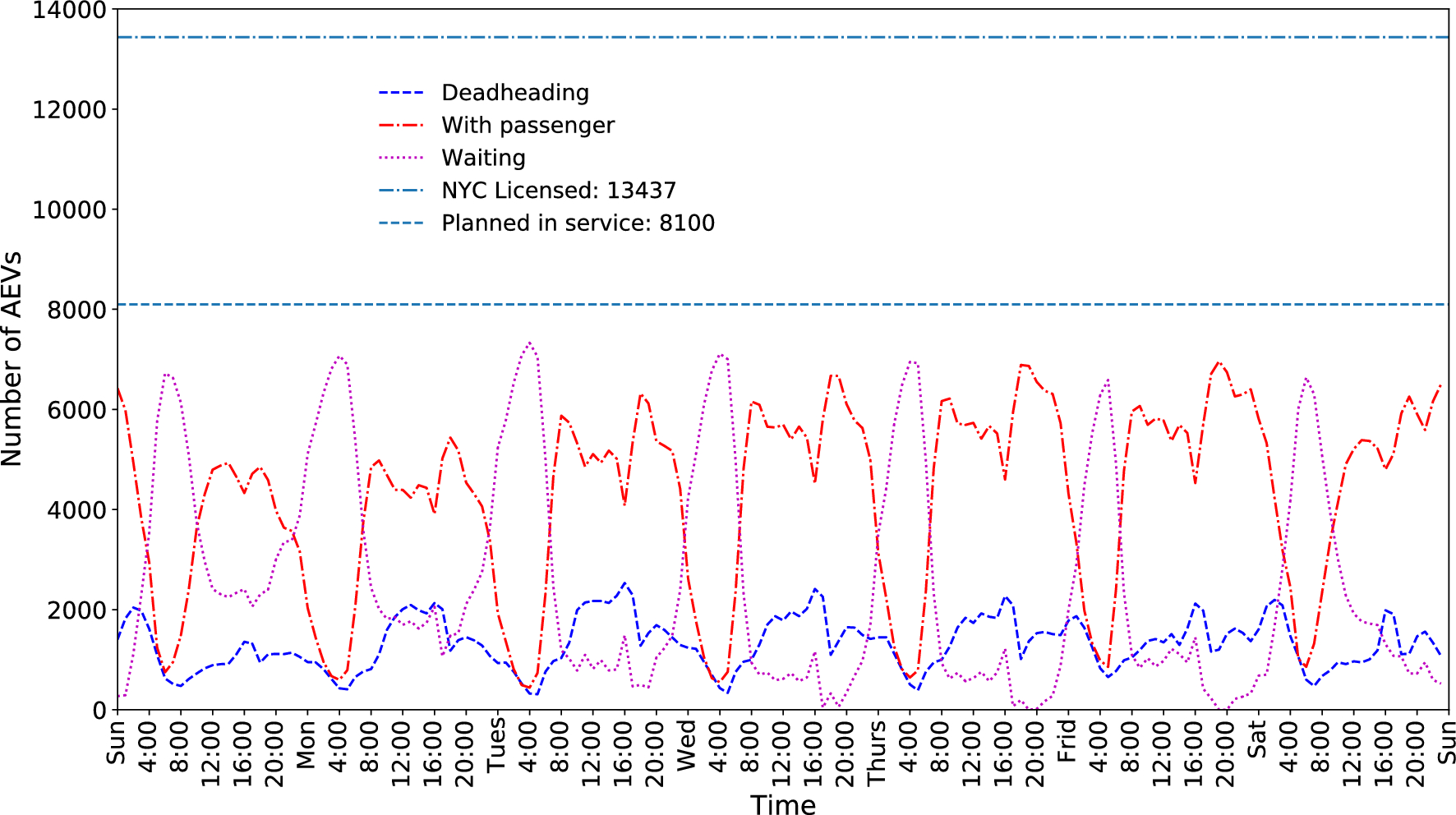
Task: Click the '8000' y-axis tick label
Action: 76,311
